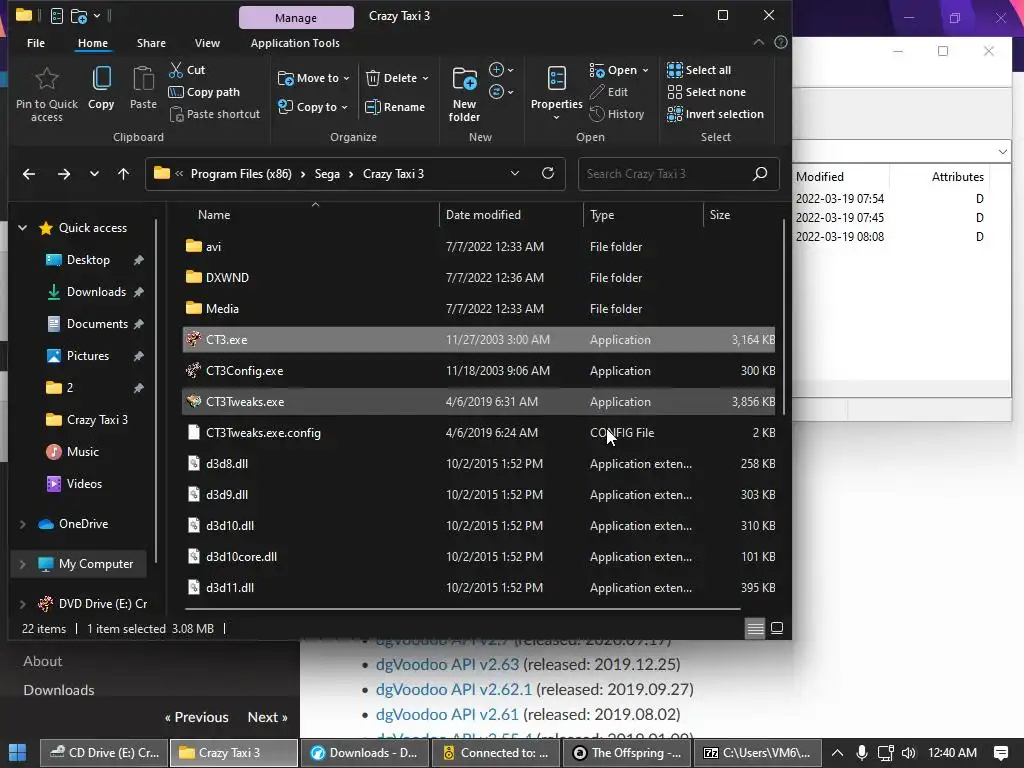
Task: Click Select none
Action: [x=707, y=92]
